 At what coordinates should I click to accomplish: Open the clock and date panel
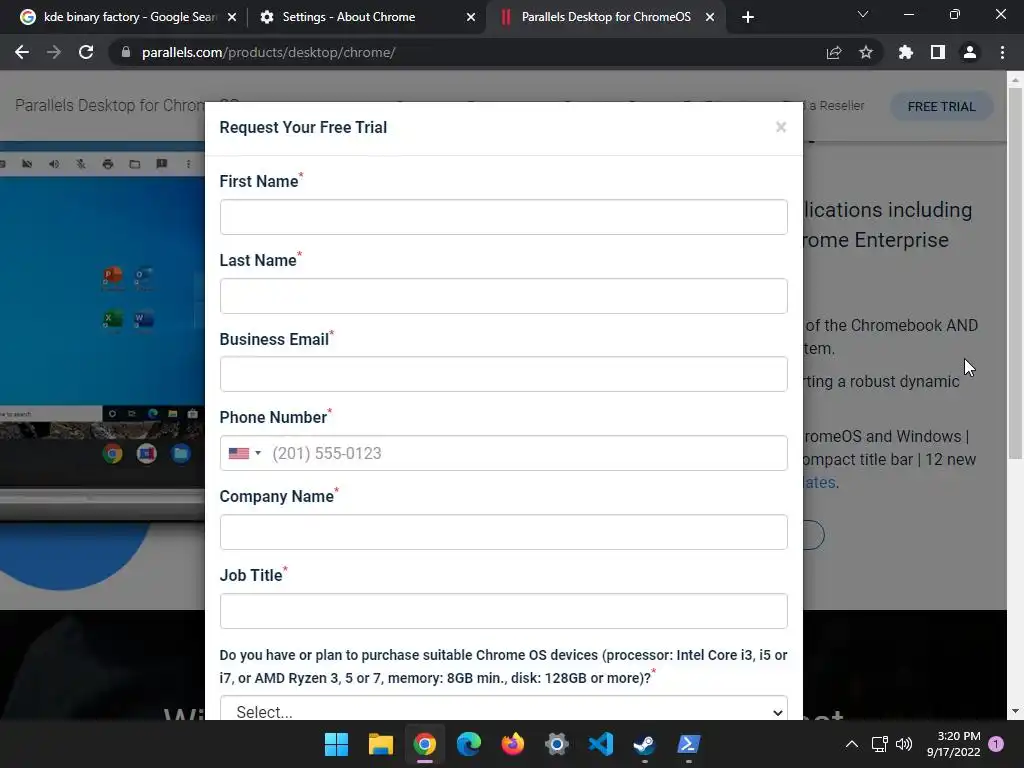[953, 744]
